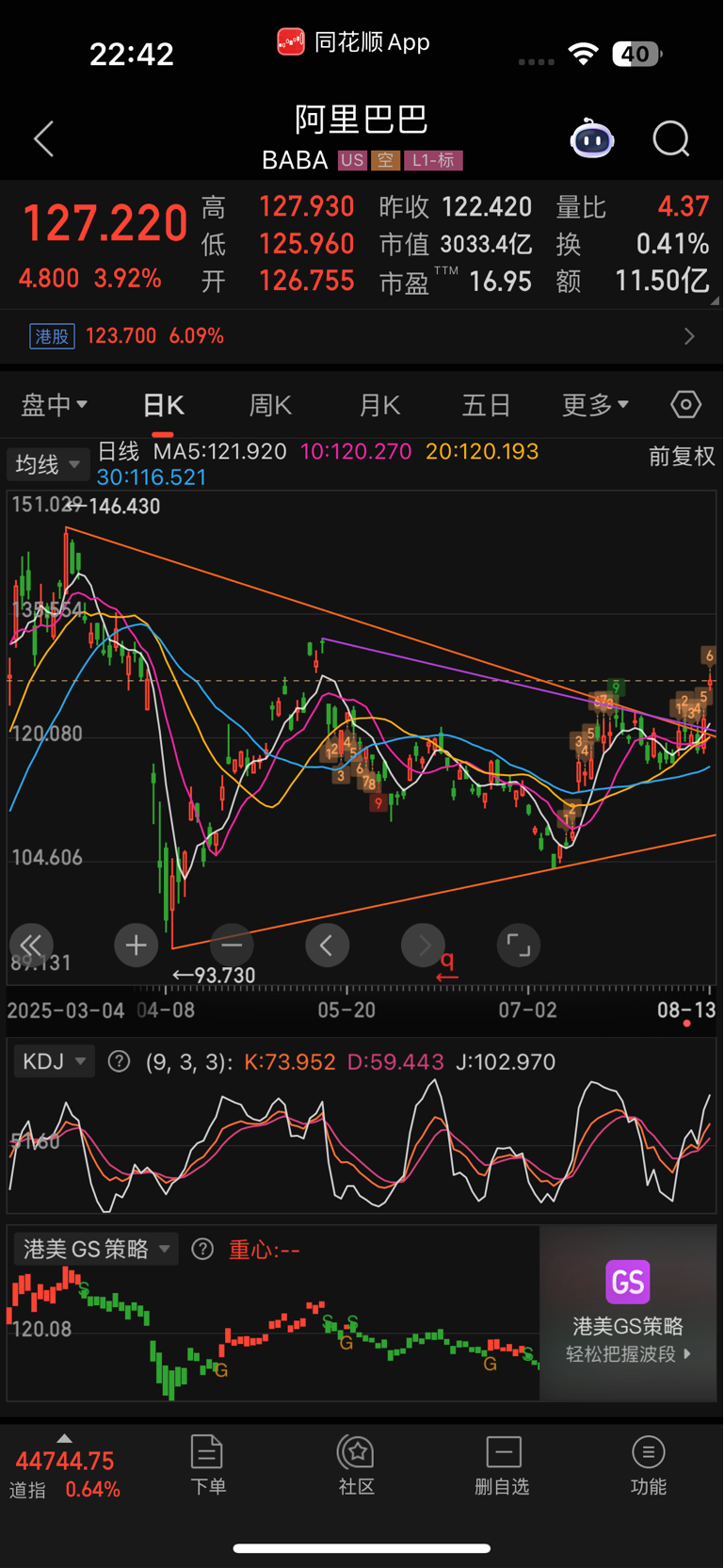
Task: Zoom in chart with plus icon
Action: (x=136, y=945)
